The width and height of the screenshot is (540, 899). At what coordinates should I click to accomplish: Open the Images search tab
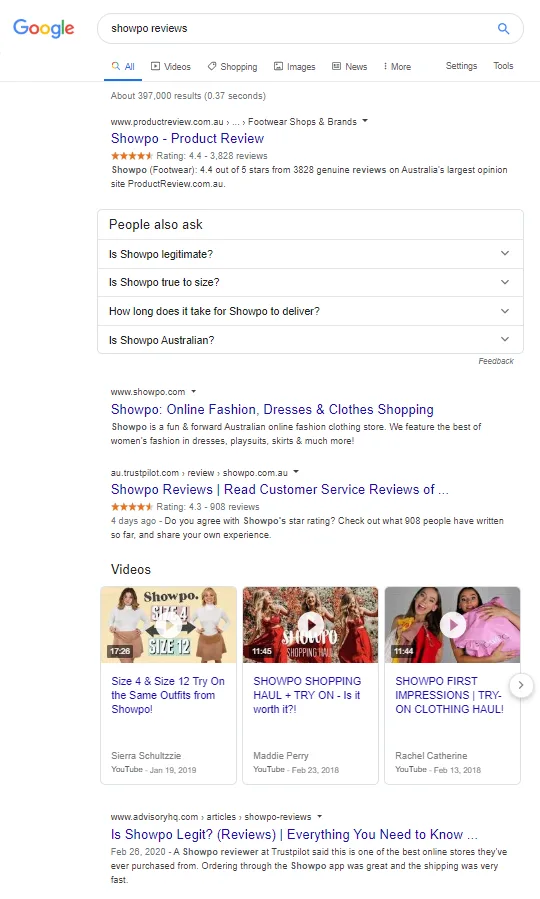tap(295, 67)
